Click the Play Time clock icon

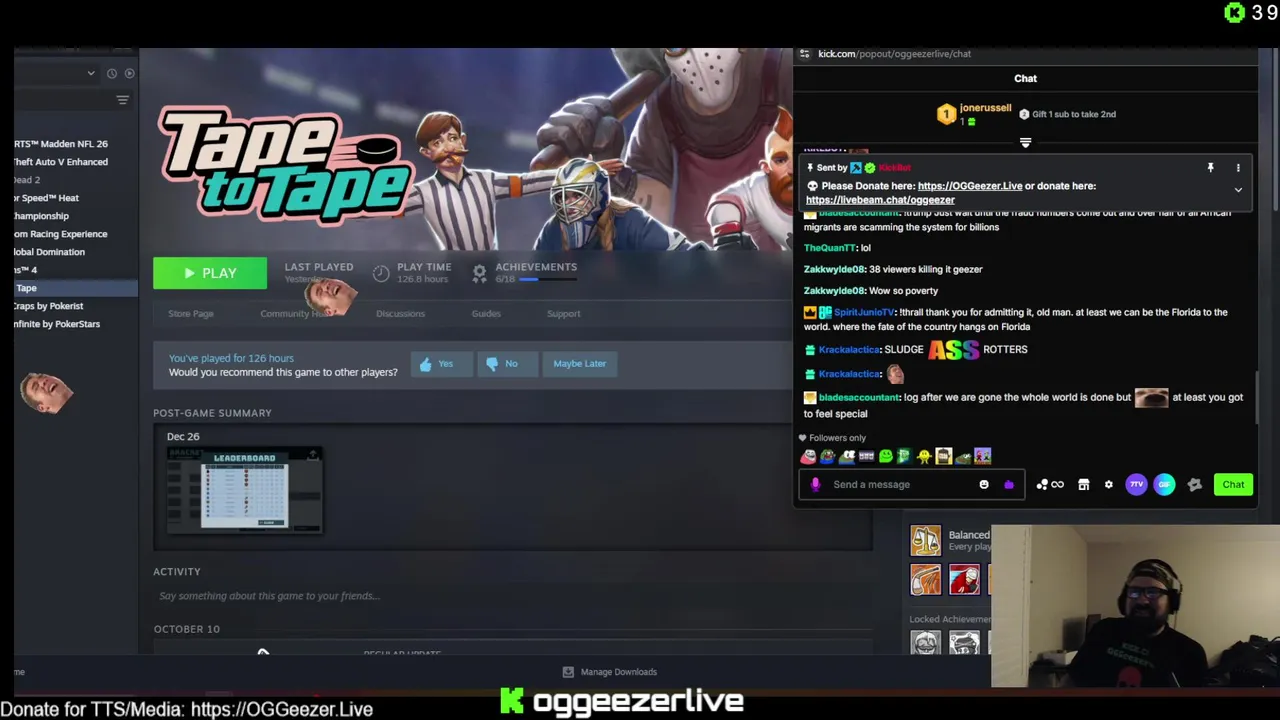381,272
